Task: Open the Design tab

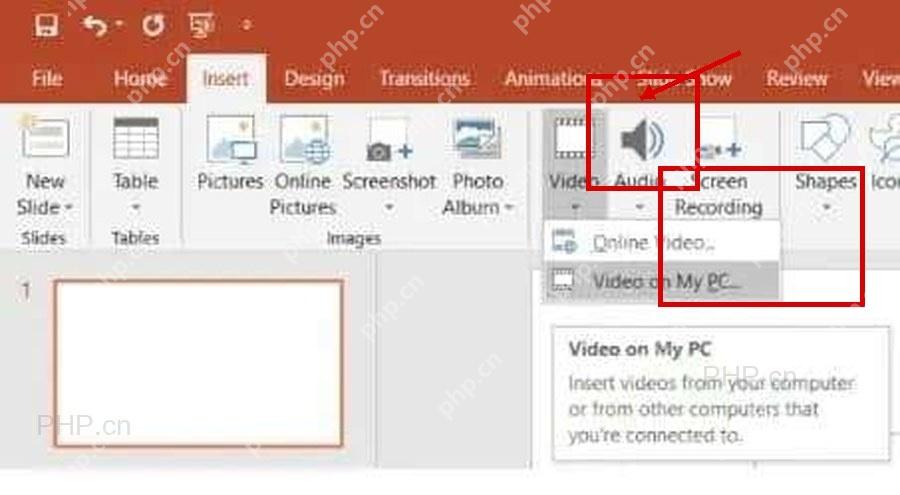Action: (315, 78)
